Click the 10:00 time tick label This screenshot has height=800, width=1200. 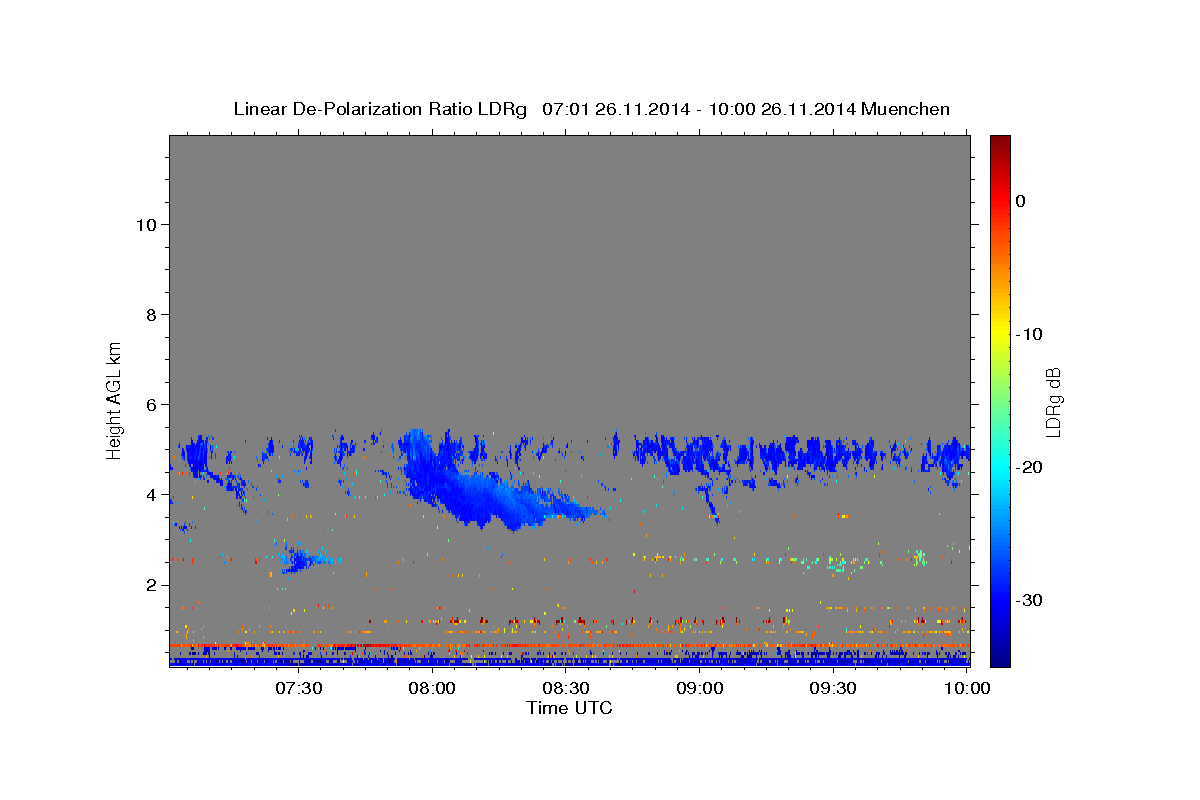(967, 688)
